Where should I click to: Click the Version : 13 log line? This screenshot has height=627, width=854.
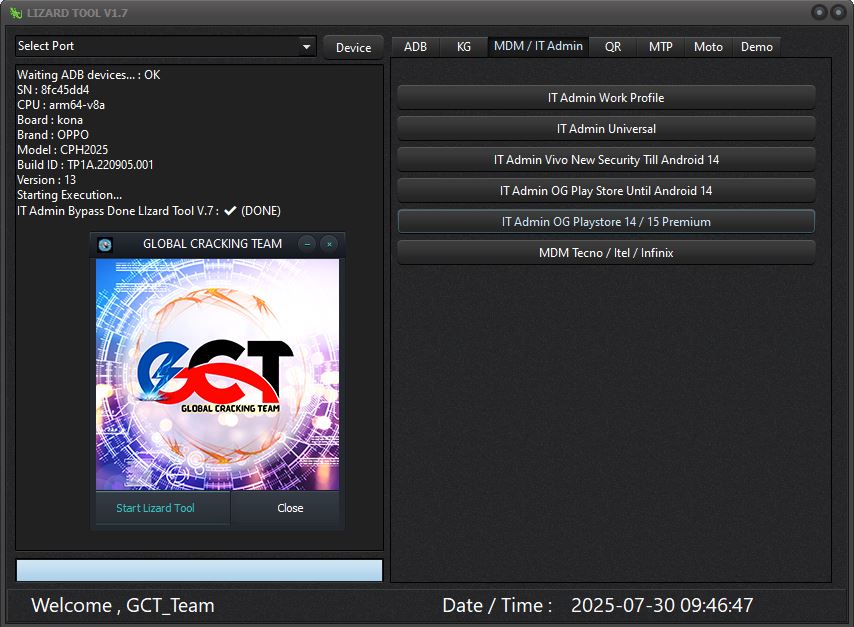click(46, 180)
